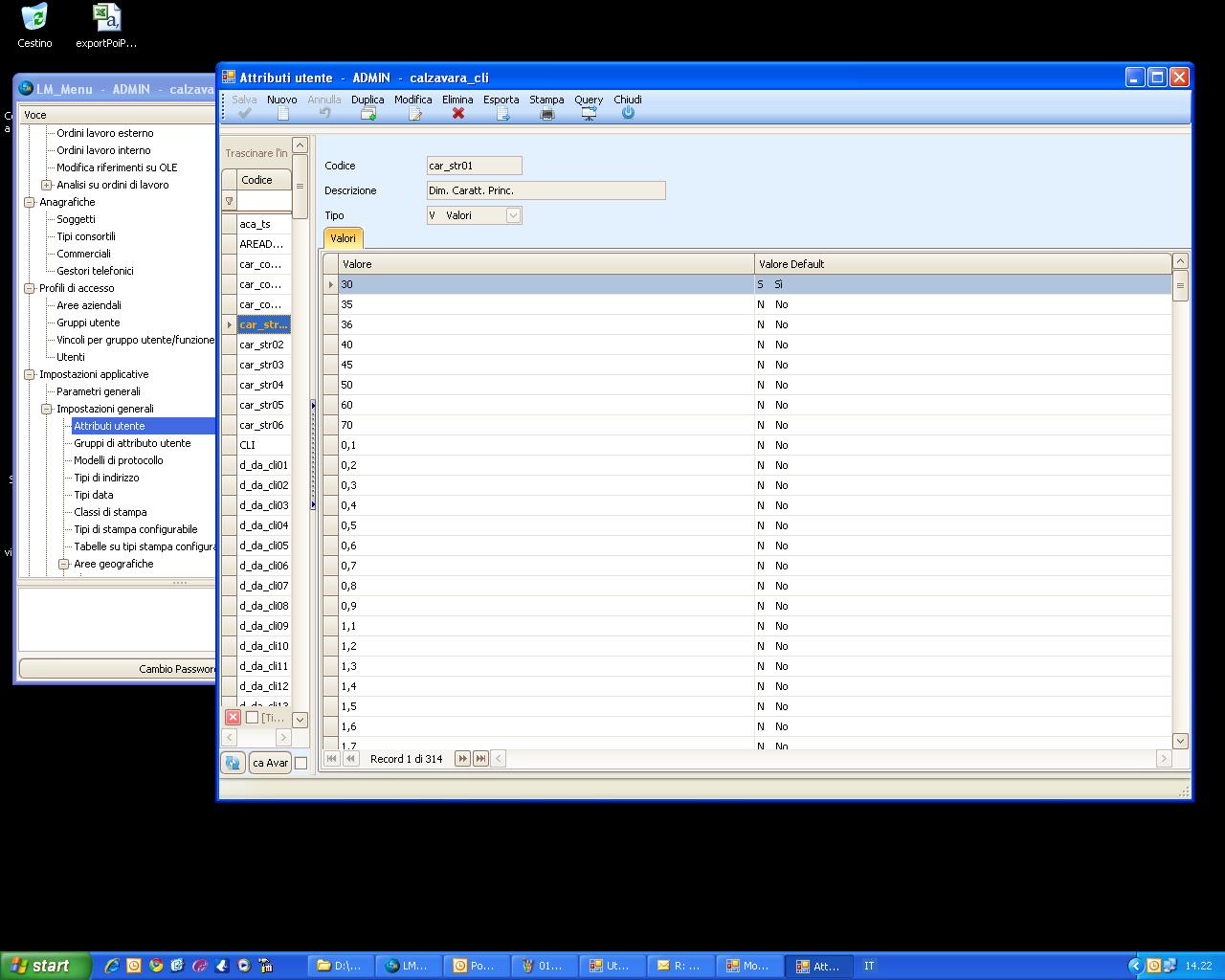The width and height of the screenshot is (1225, 980).
Task: Toggle the checkbox beside ca Avar button
Action: [301, 763]
